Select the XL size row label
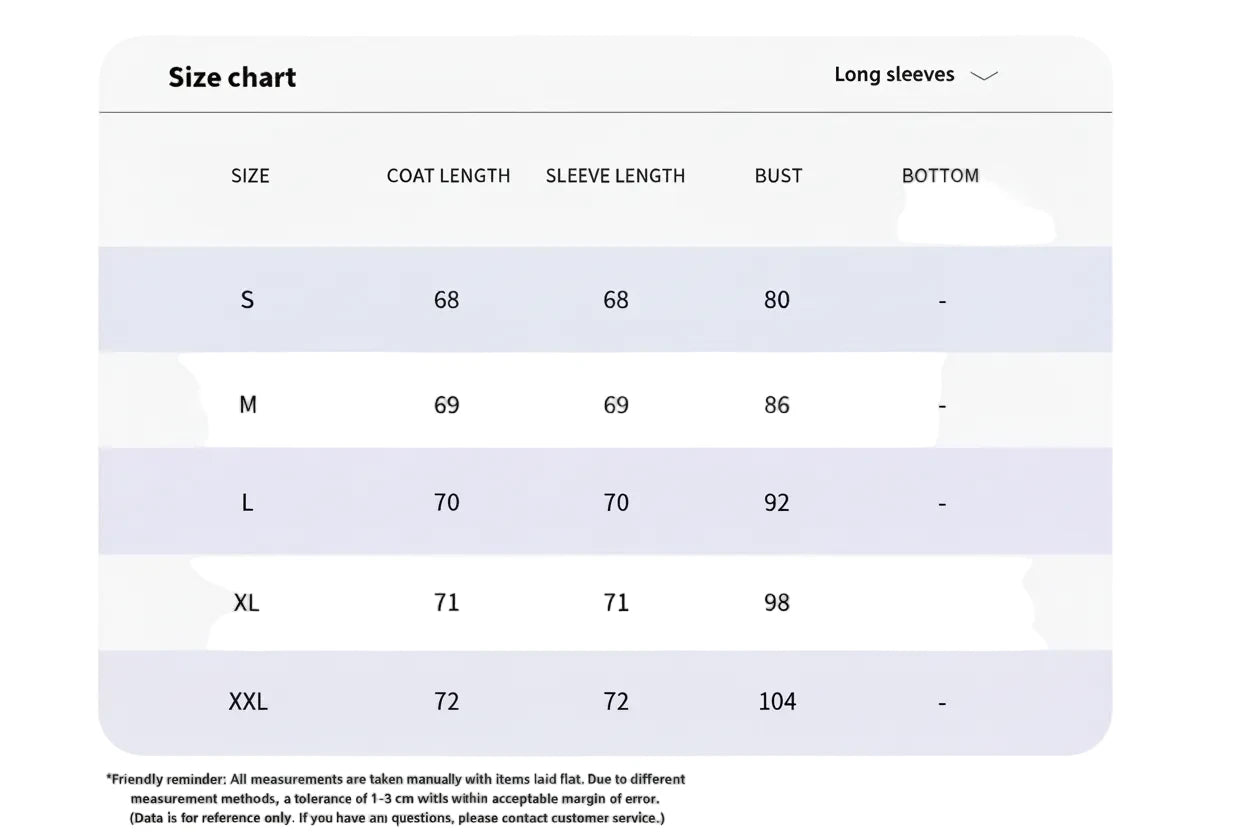Image resolution: width=1248 pixels, height=832 pixels. click(x=246, y=603)
